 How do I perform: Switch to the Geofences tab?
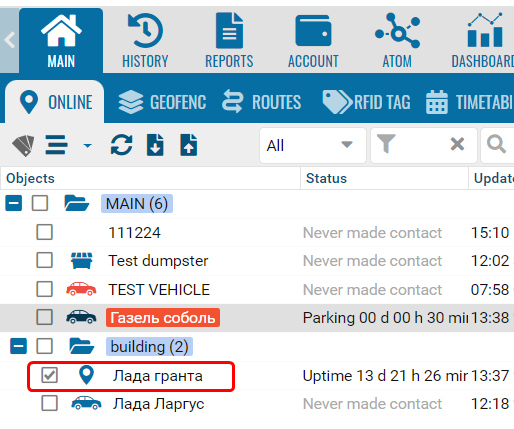click(162, 102)
